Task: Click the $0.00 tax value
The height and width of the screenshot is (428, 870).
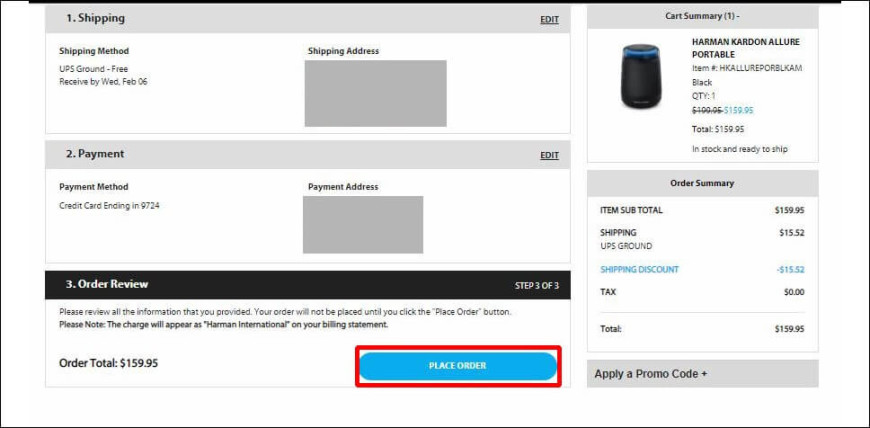Action: click(x=794, y=291)
